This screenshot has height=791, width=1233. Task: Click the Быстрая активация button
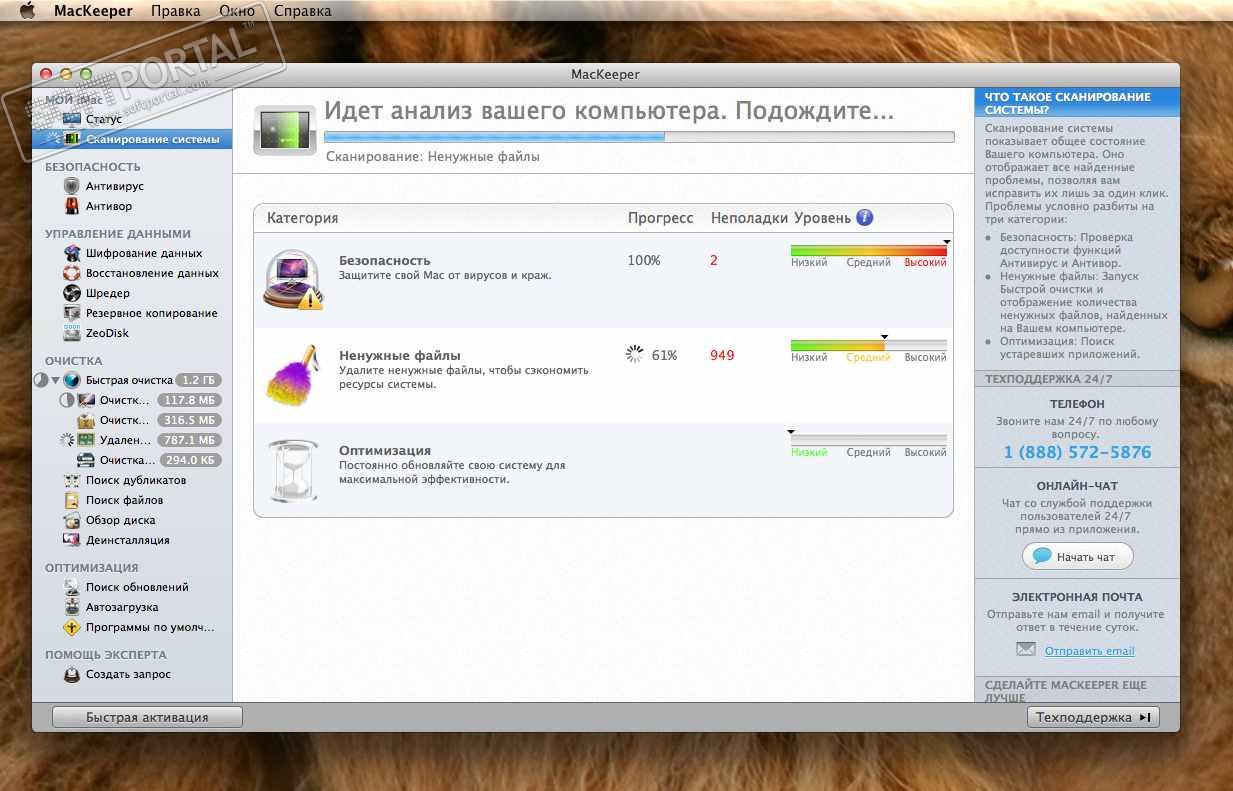click(x=147, y=717)
